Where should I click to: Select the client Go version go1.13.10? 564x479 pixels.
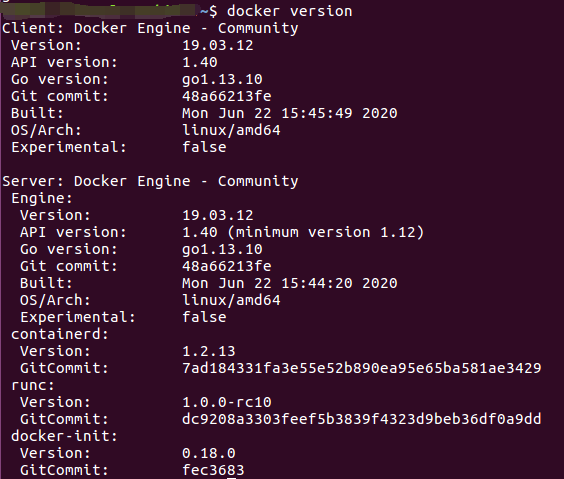click(x=222, y=79)
